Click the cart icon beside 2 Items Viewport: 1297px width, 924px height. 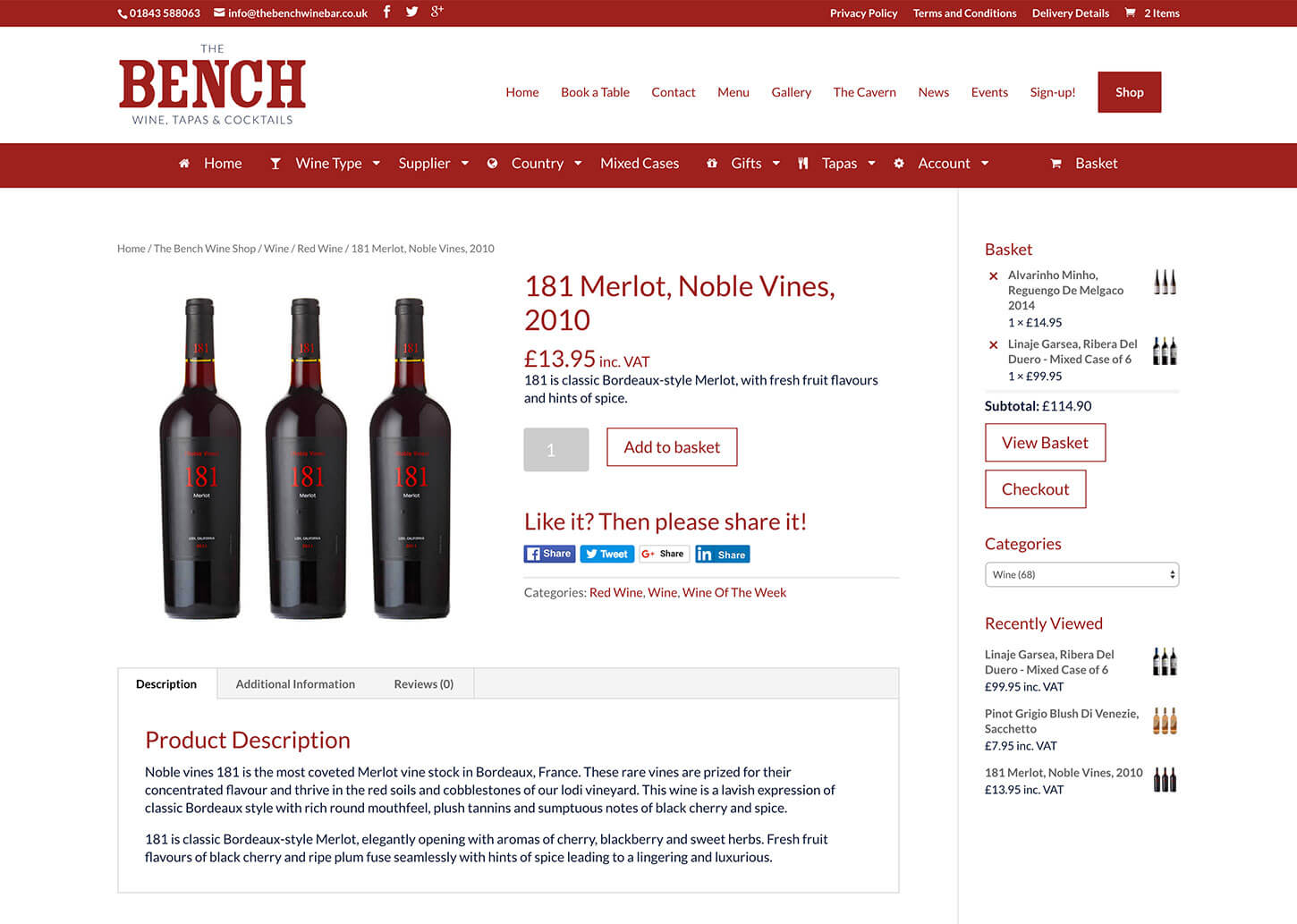pos(1130,13)
